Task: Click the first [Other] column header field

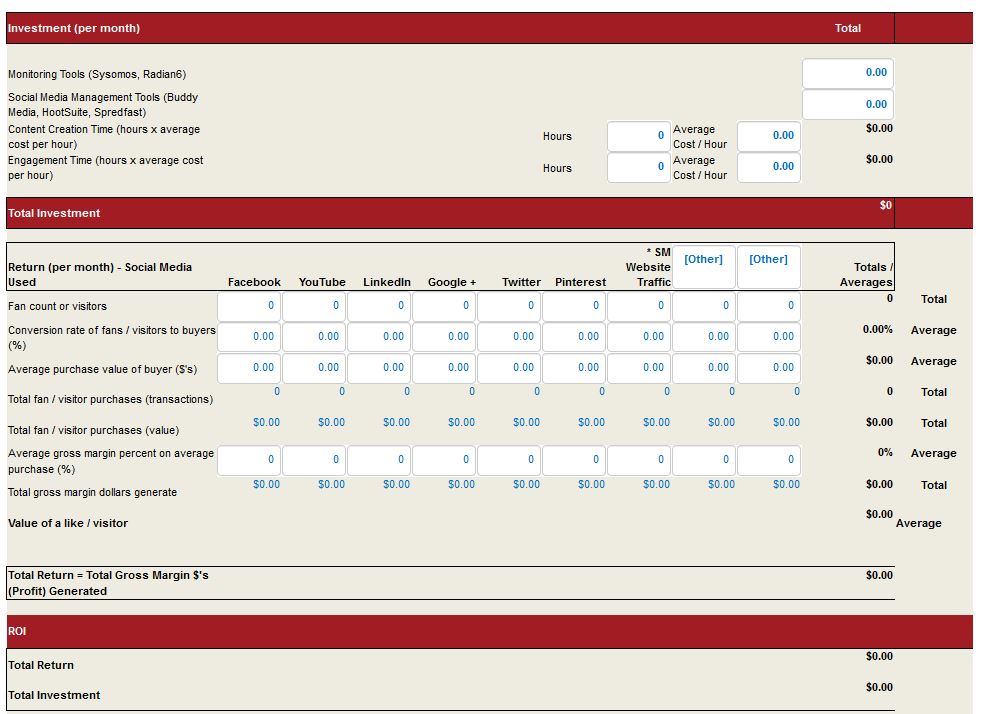Action: point(704,266)
